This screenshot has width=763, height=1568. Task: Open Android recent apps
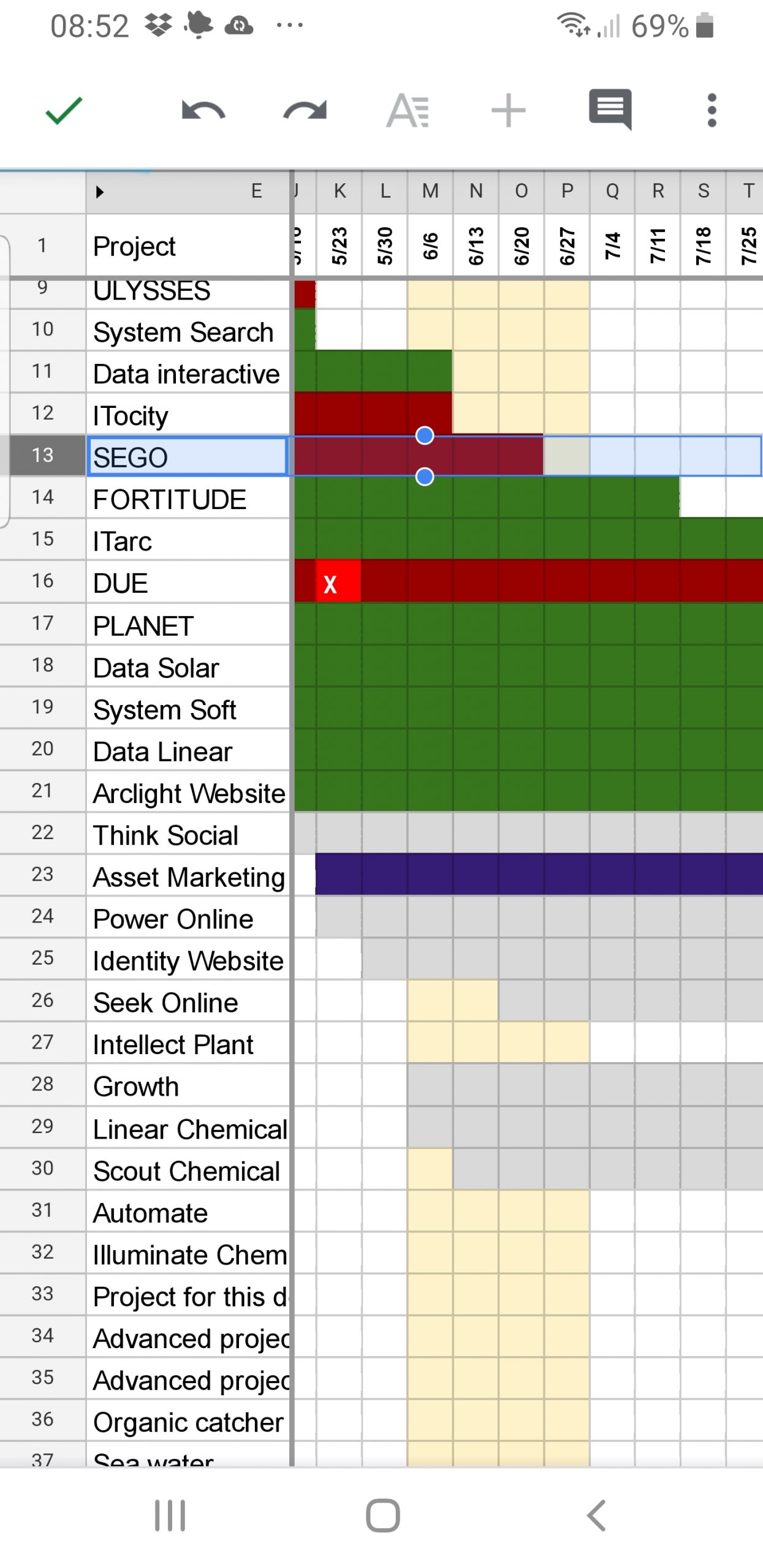coord(170,1515)
